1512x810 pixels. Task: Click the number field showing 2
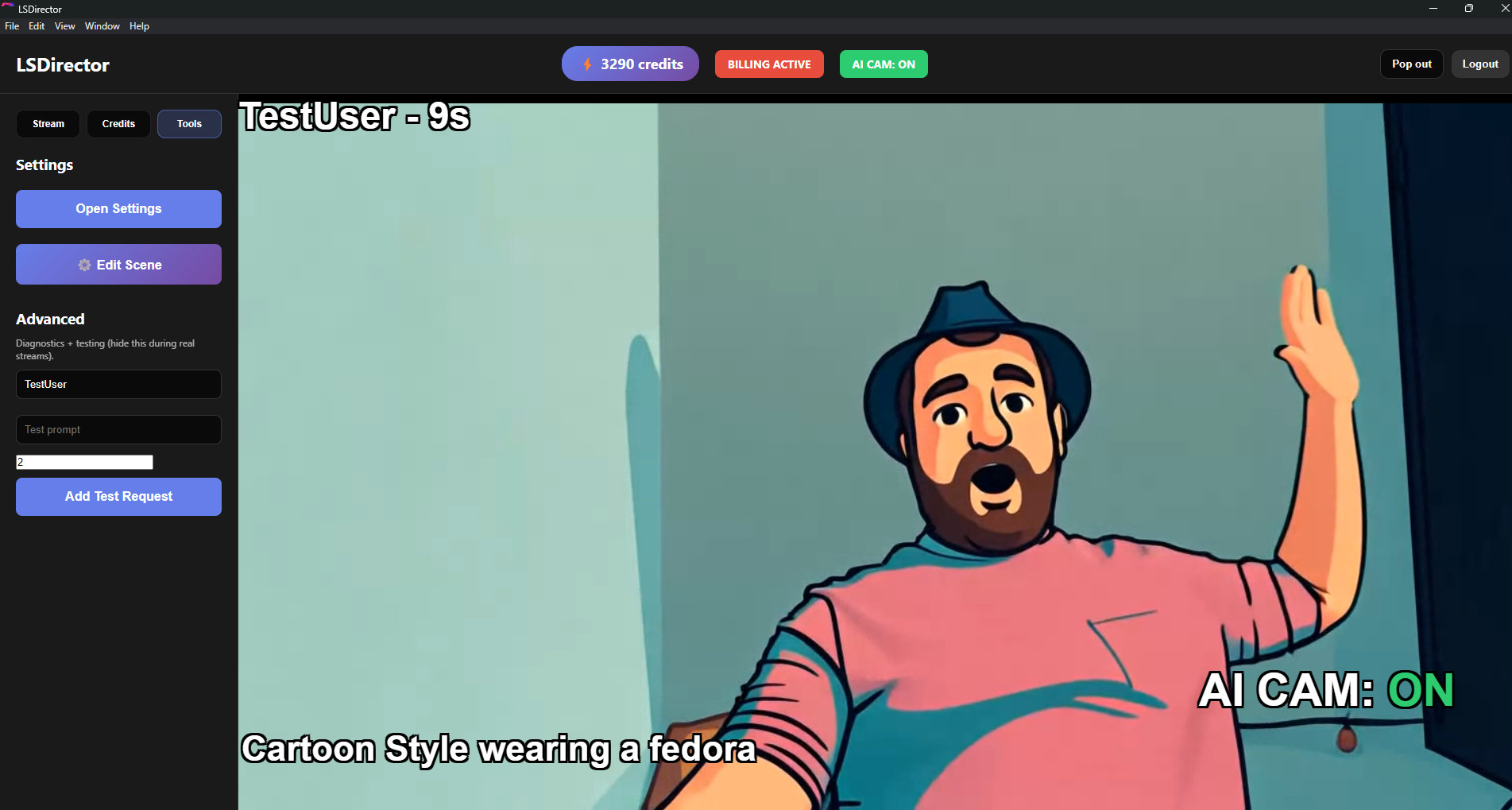(x=84, y=462)
